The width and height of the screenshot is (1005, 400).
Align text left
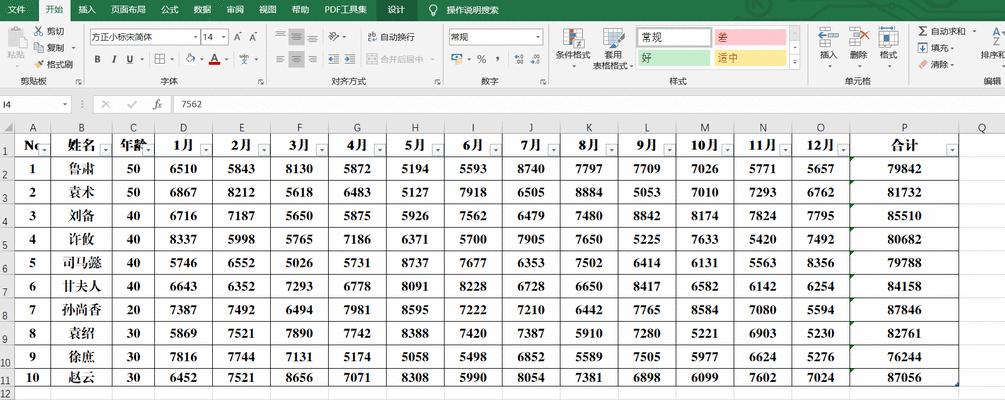(x=280, y=59)
